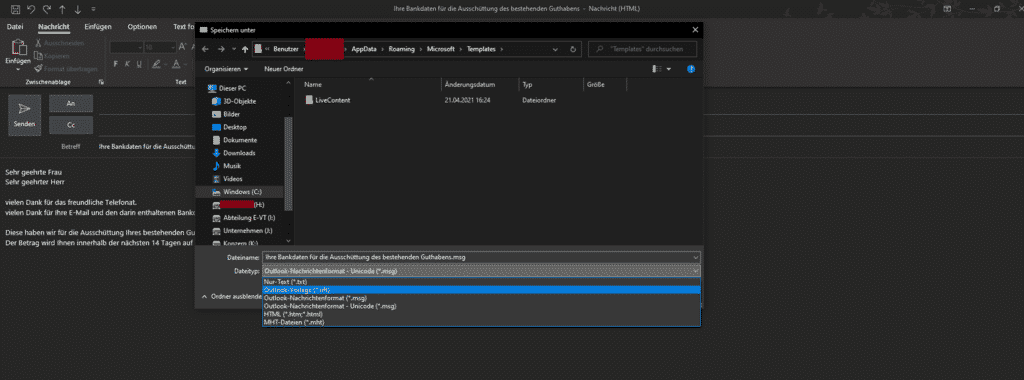
Task: Open the Organisieren dropdown menu
Action: (x=226, y=69)
